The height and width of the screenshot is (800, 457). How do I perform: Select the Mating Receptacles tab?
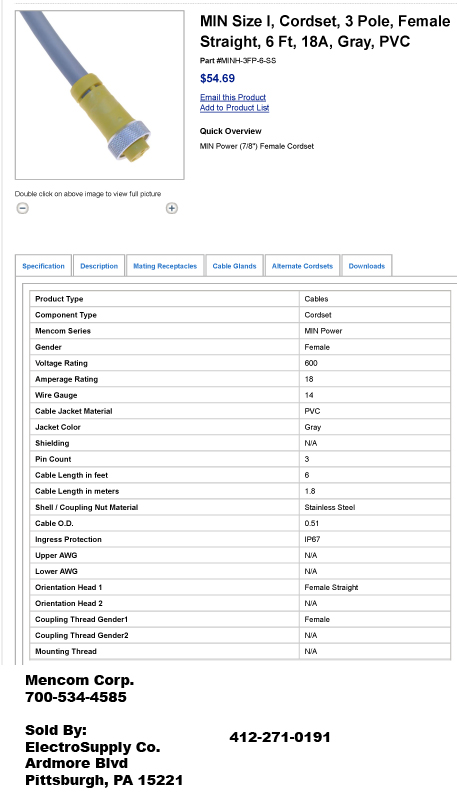click(165, 266)
